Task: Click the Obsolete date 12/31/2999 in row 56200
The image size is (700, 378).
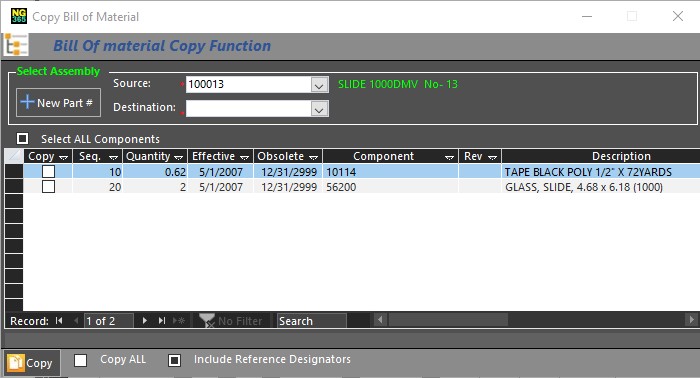Action: (288, 187)
